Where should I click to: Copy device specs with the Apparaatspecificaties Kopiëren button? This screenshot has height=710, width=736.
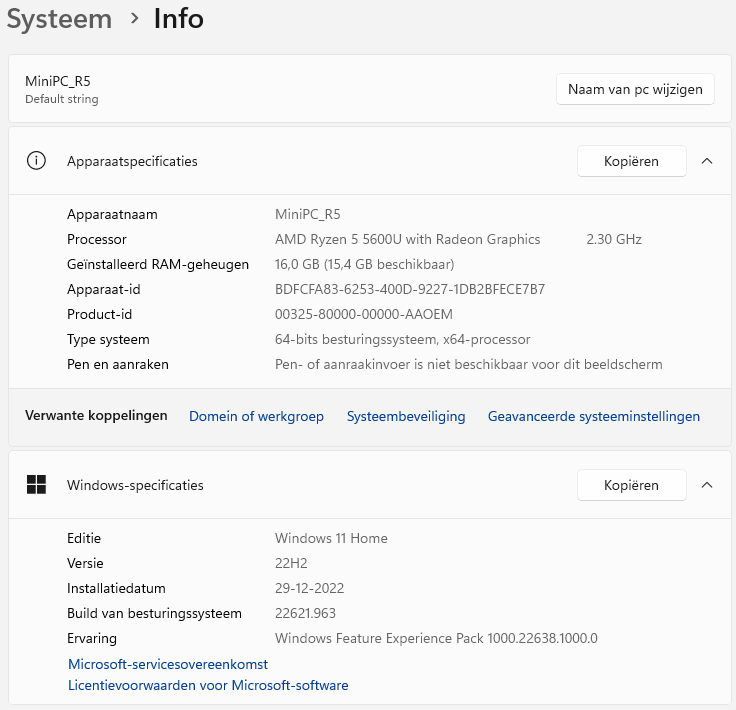click(x=631, y=161)
